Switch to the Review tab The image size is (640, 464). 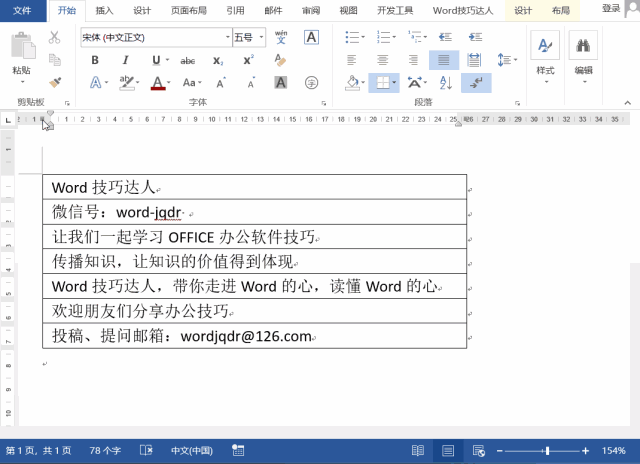tap(311, 11)
